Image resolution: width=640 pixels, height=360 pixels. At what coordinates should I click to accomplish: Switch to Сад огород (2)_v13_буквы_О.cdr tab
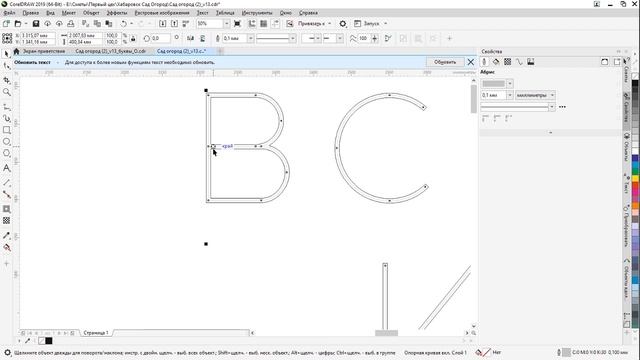coord(111,51)
